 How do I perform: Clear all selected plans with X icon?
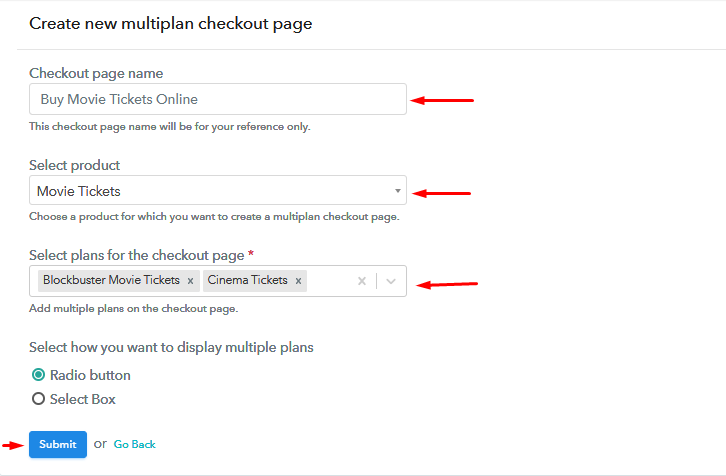pyautogui.click(x=362, y=281)
